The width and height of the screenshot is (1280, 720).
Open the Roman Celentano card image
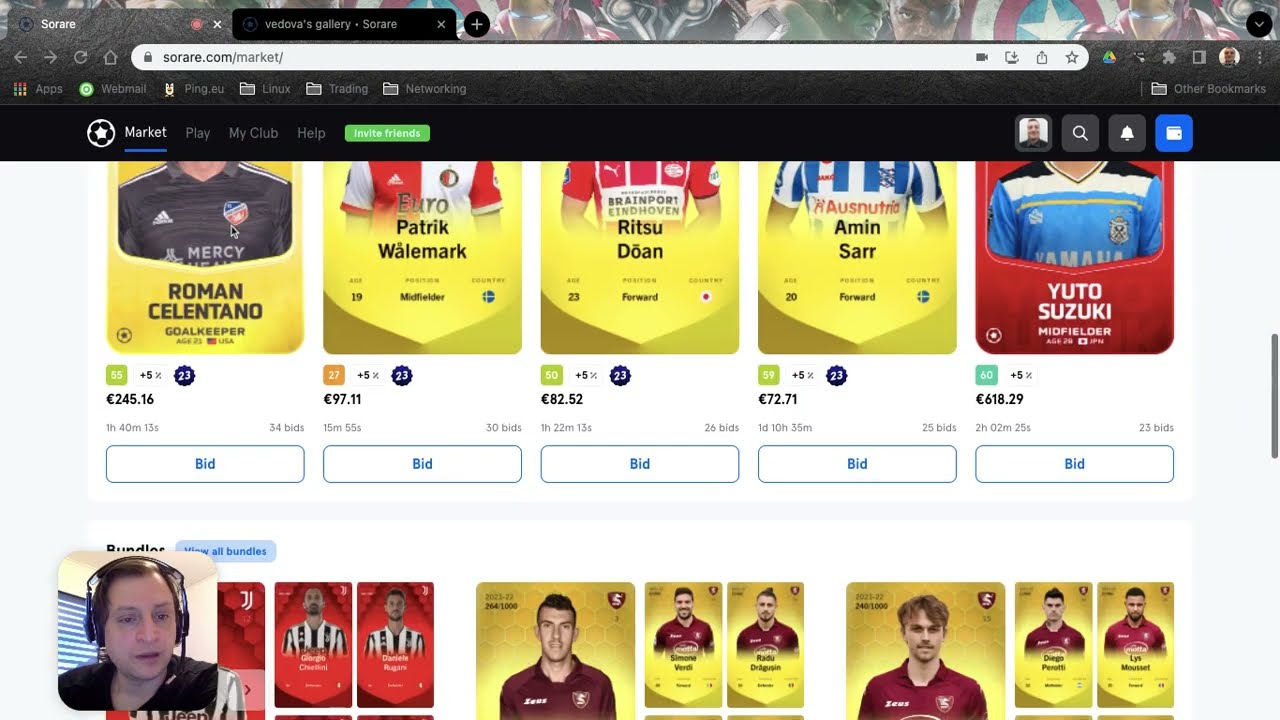(x=205, y=257)
